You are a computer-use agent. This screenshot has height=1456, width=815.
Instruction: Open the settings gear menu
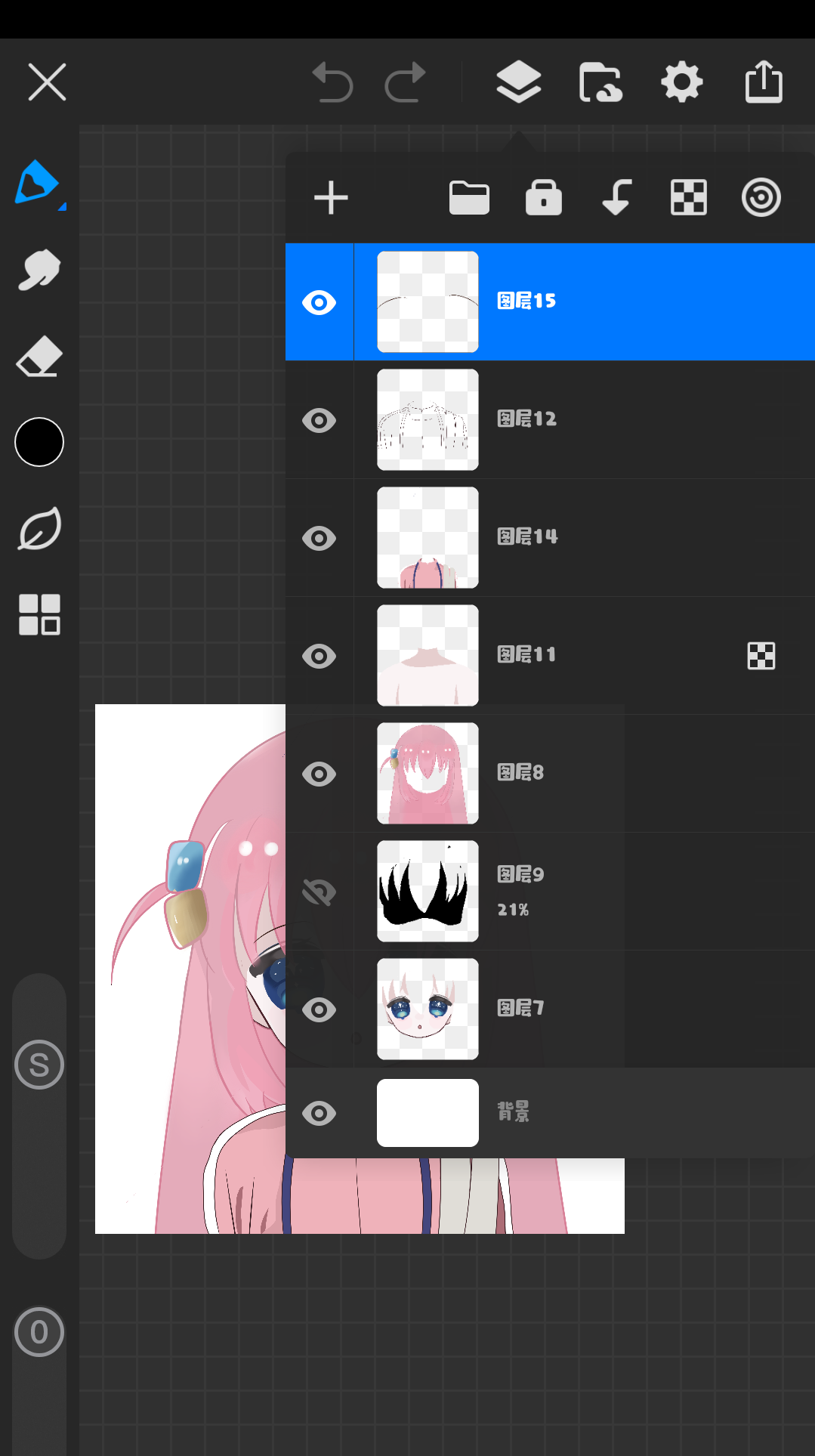coord(682,82)
